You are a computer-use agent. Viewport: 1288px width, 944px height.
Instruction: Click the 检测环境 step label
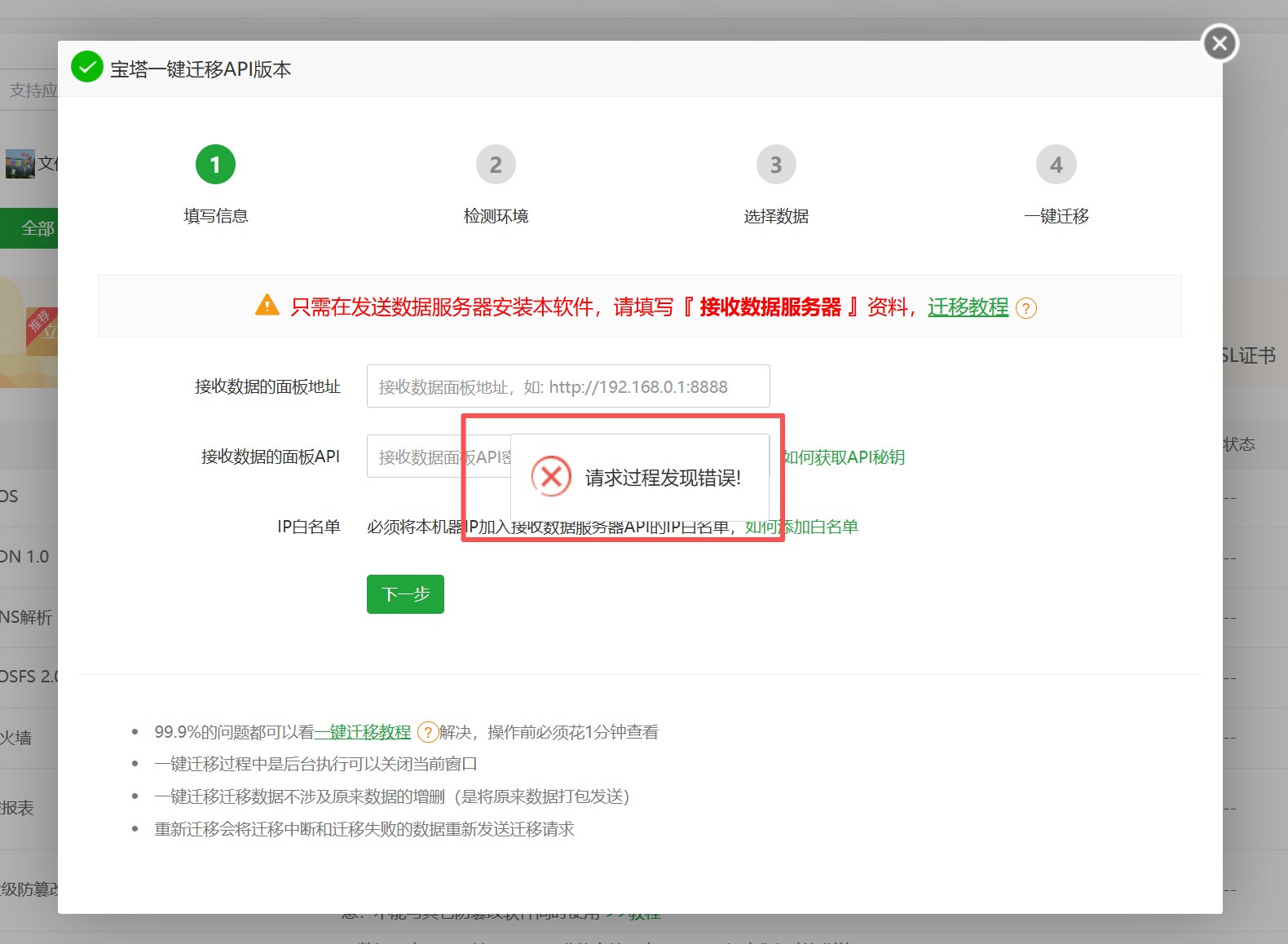pyautogui.click(x=496, y=216)
